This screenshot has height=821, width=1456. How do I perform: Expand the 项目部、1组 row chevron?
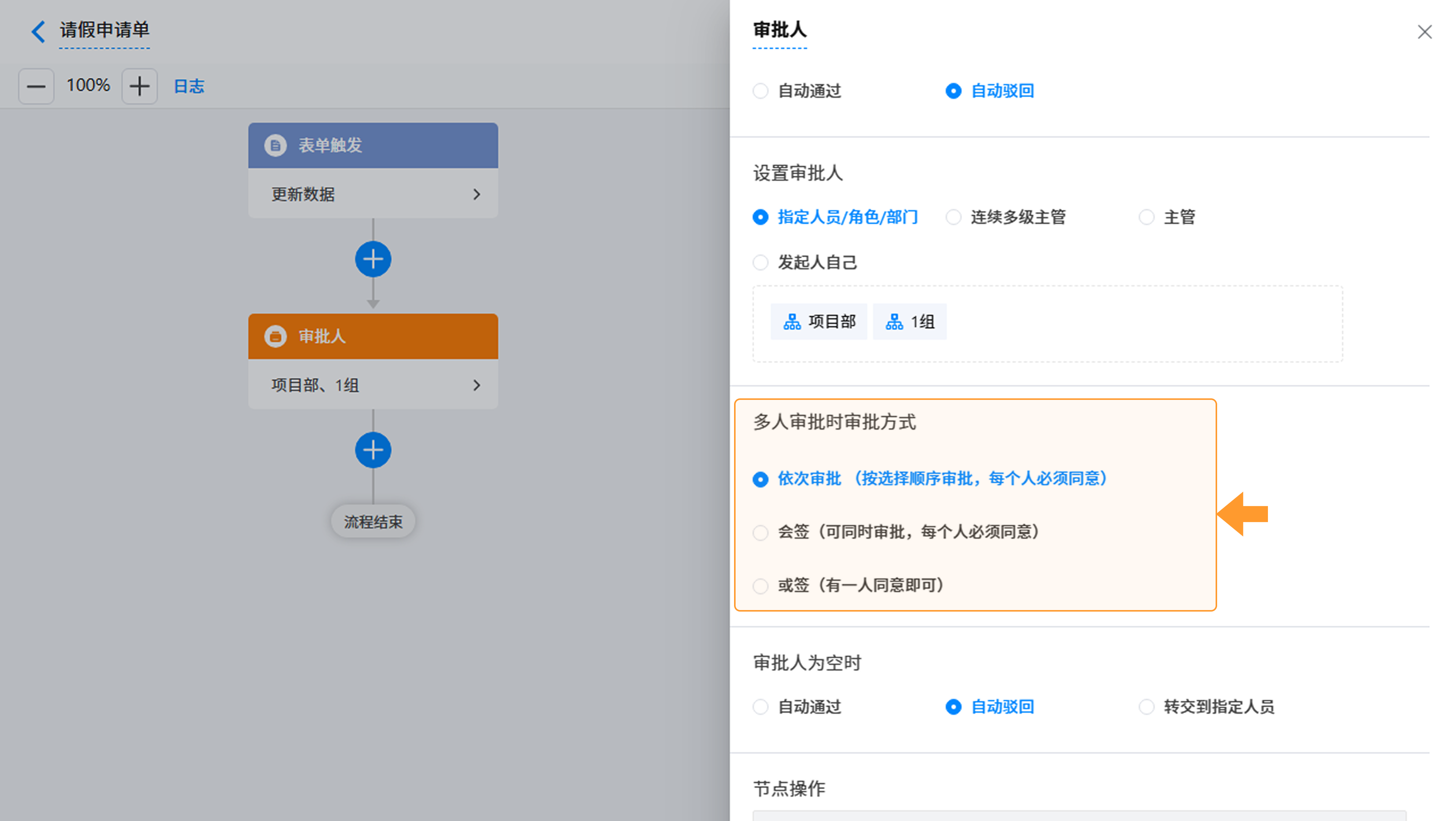point(477,385)
